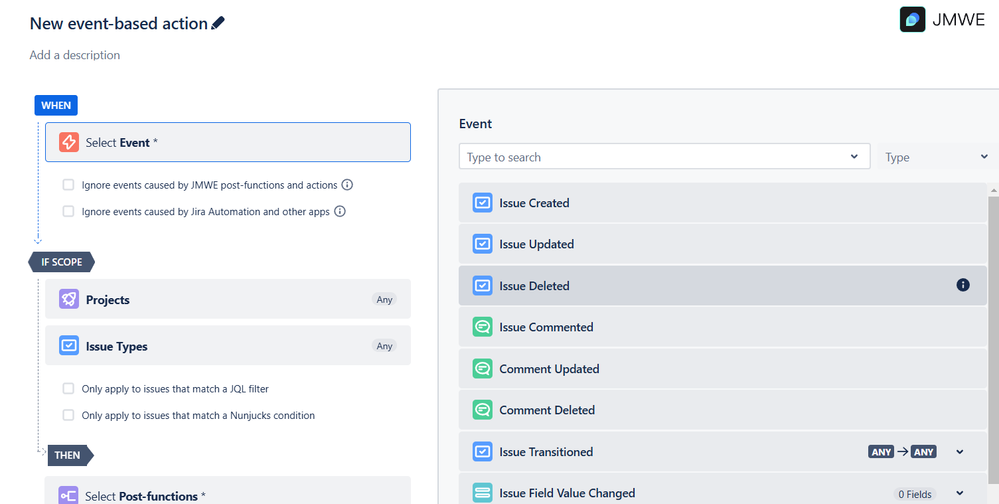Click the Type to search event field
999x504 pixels.
click(665, 157)
